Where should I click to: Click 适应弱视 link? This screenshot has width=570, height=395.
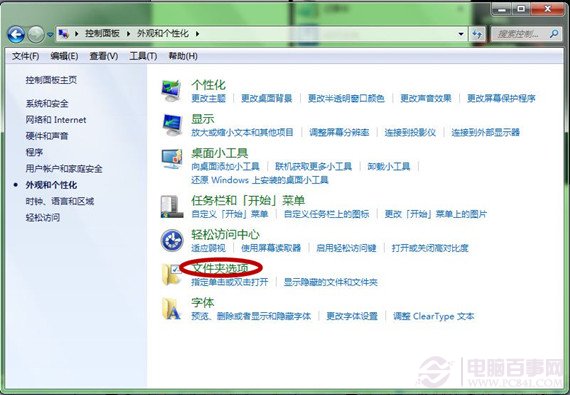pyautogui.click(x=209, y=248)
